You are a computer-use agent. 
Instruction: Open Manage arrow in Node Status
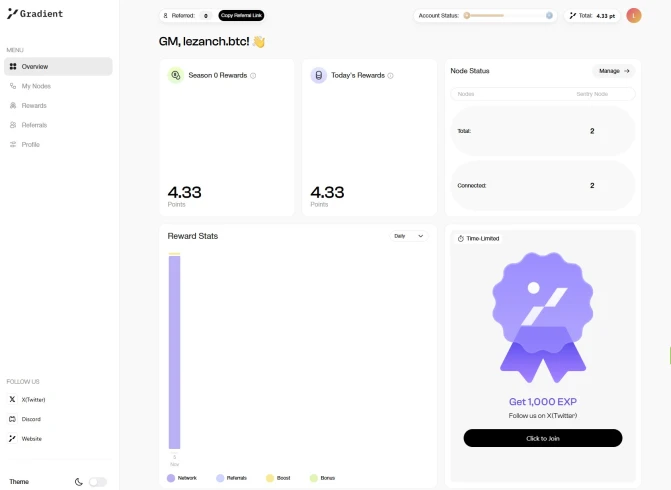point(614,71)
